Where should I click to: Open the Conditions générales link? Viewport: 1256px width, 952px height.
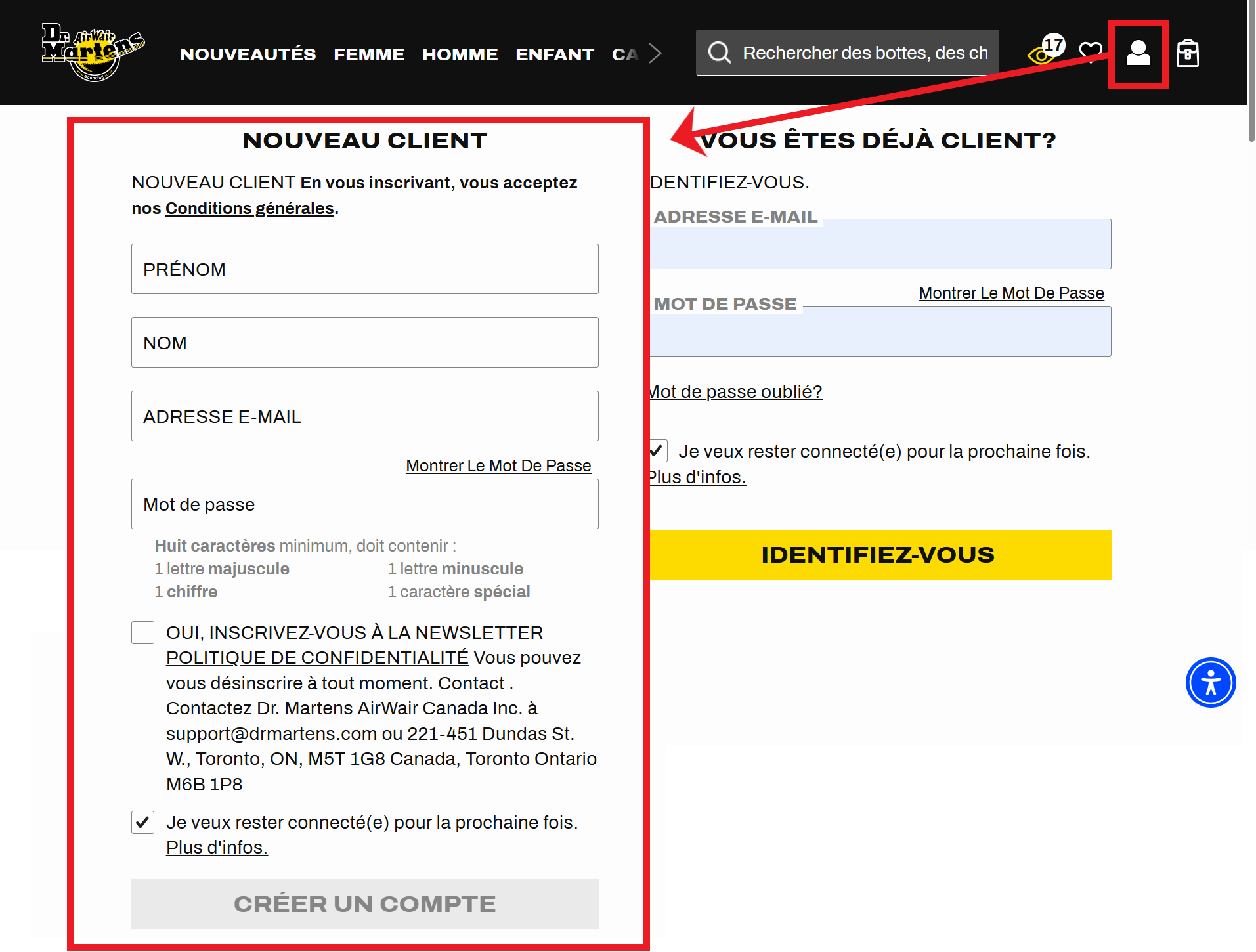(249, 208)
